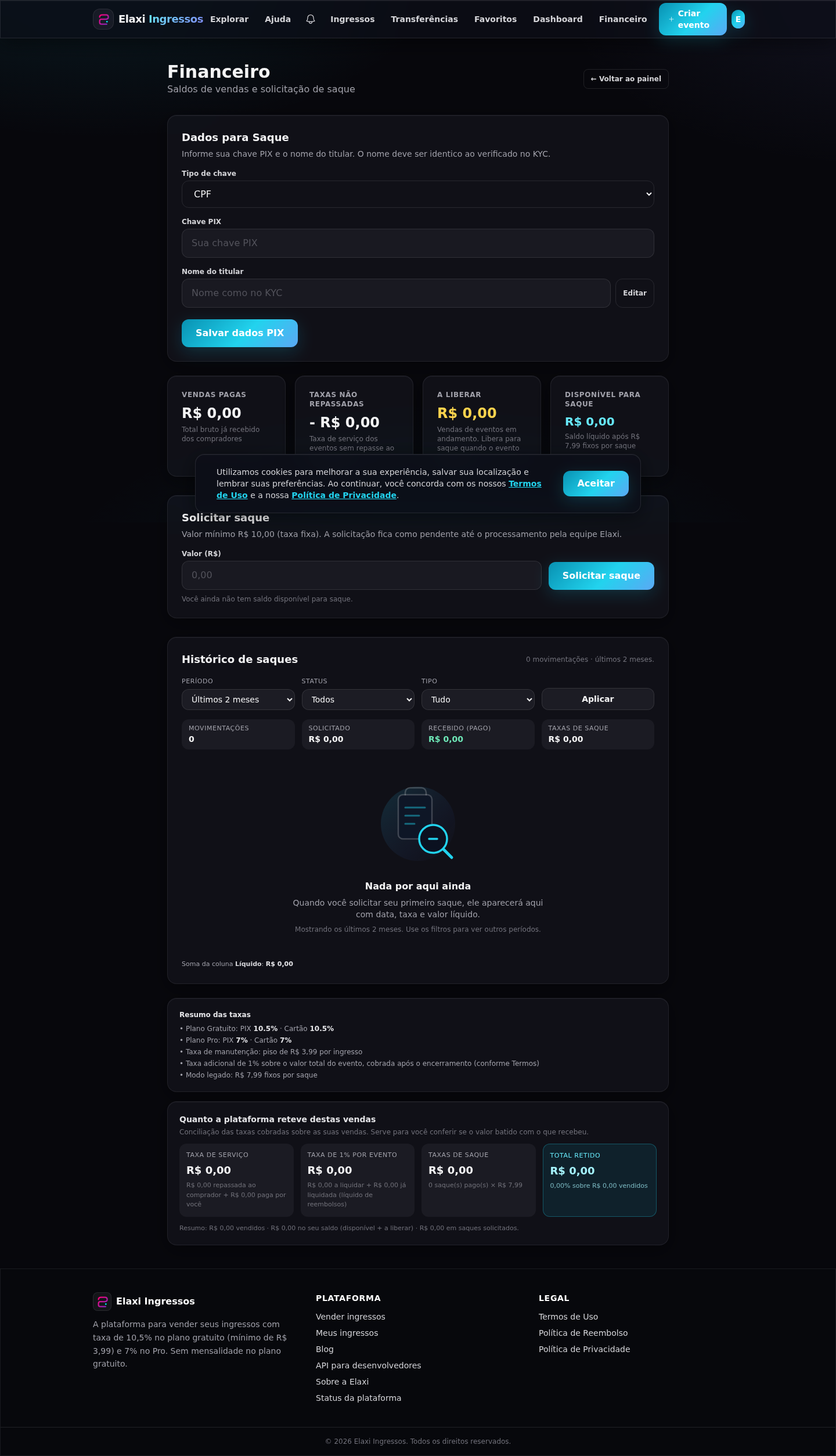Open Termos de Uso link in cookie banner
Viewport: 836px width, 1456px height.
525,484
